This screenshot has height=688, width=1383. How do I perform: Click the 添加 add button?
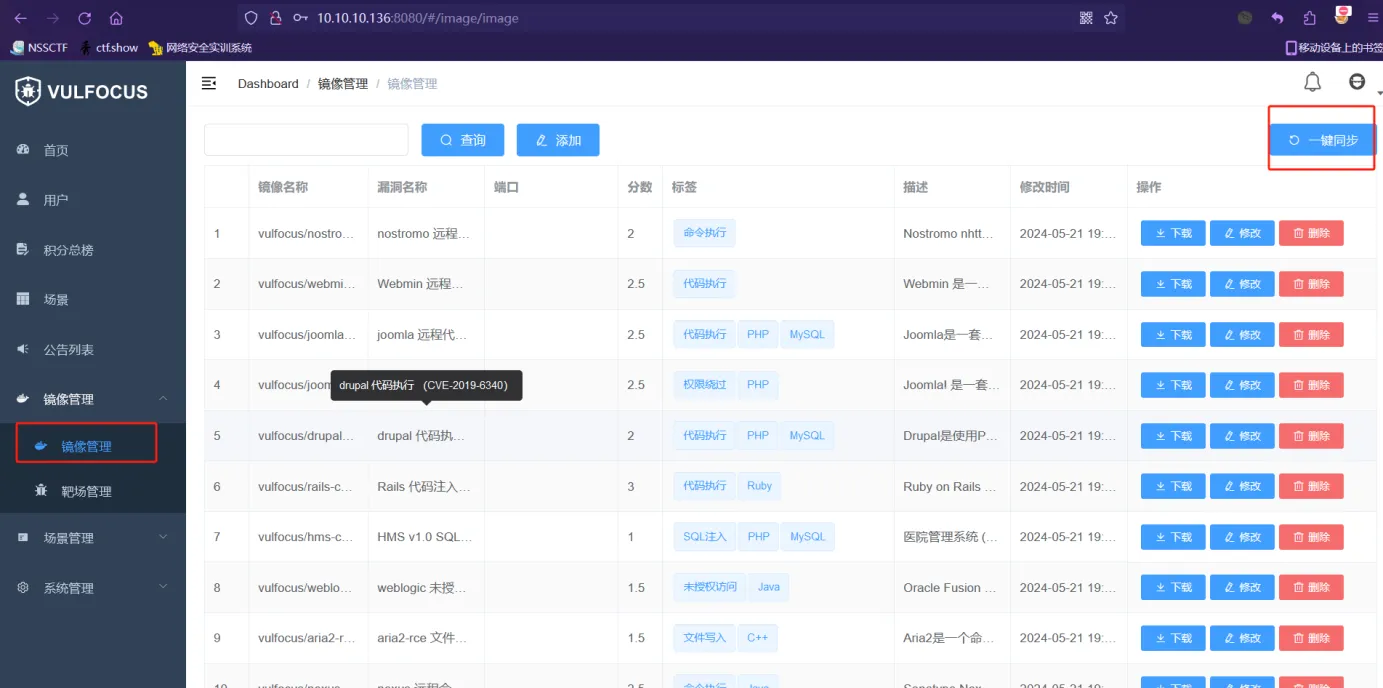558,140
